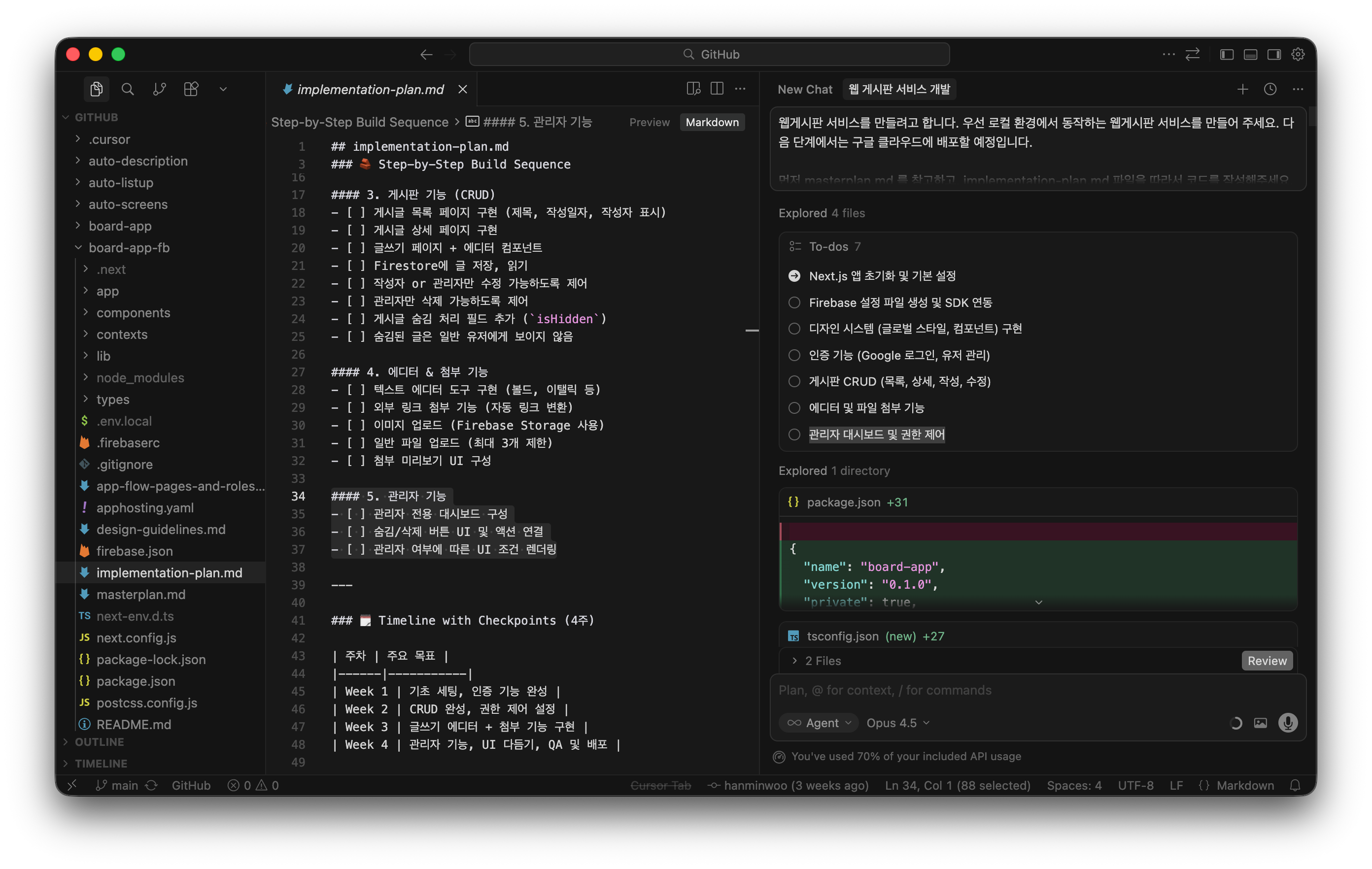Click the Review button
Viewport: 1372px width, 869px height.
(1267, 661)
